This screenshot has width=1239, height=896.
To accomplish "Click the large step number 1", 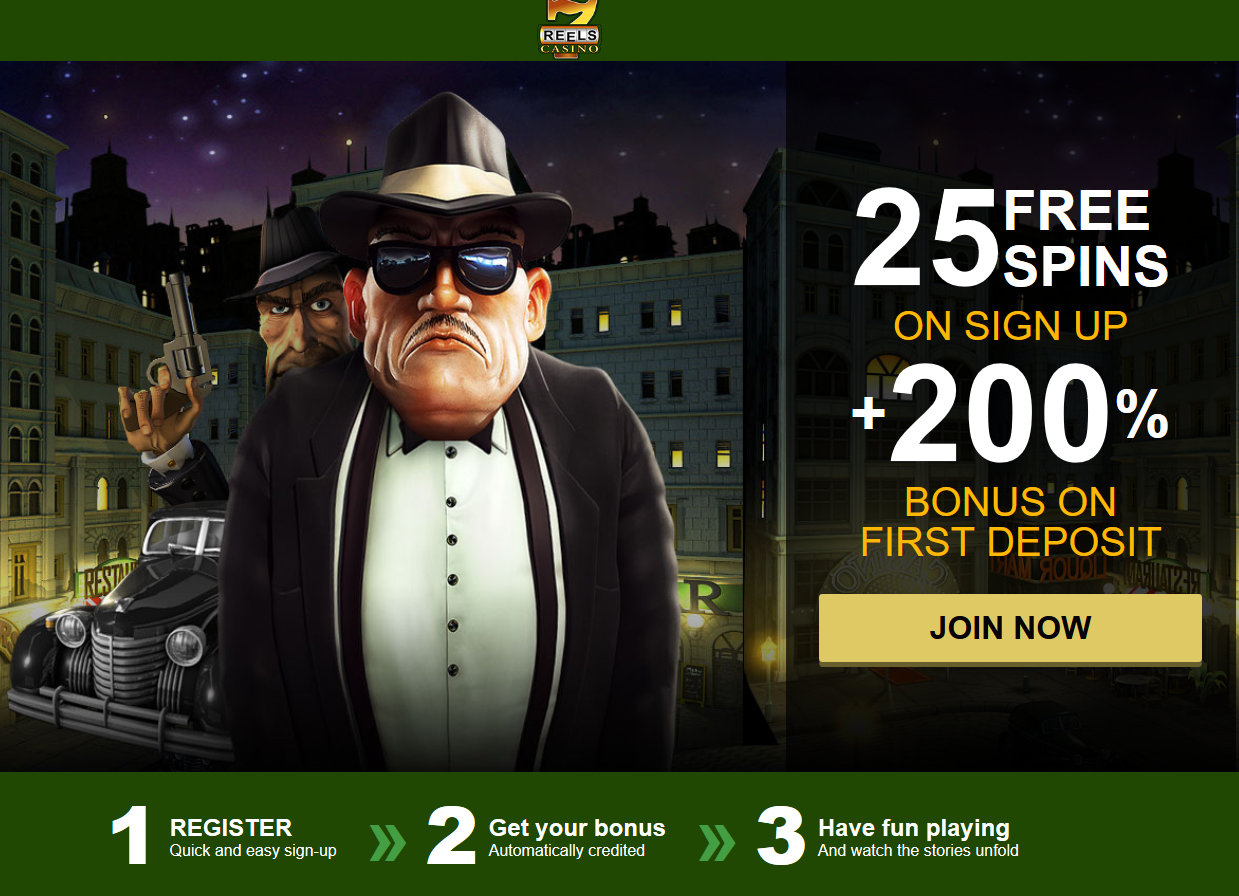I will click(131, 836).
